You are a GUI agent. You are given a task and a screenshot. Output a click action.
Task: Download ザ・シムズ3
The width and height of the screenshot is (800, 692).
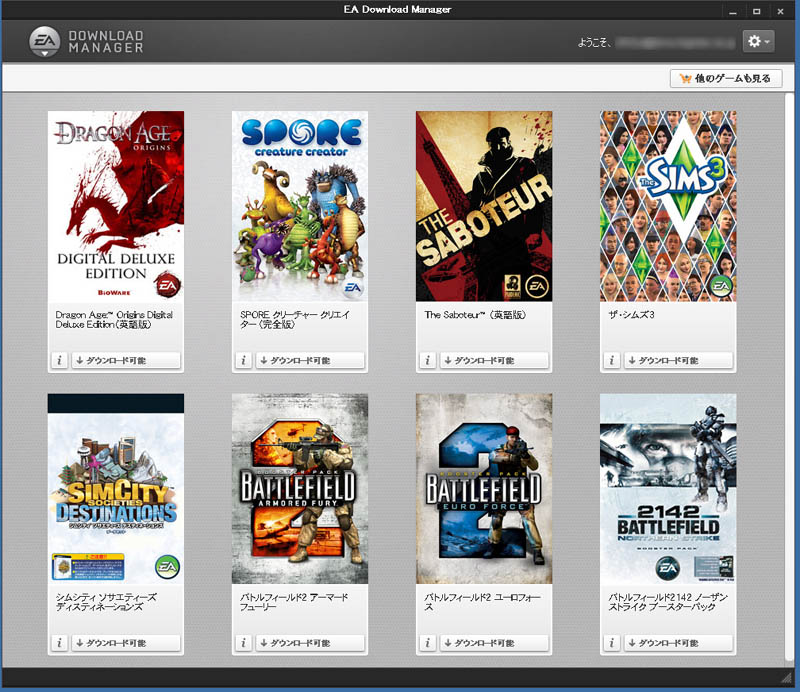[x=678, y=360]
